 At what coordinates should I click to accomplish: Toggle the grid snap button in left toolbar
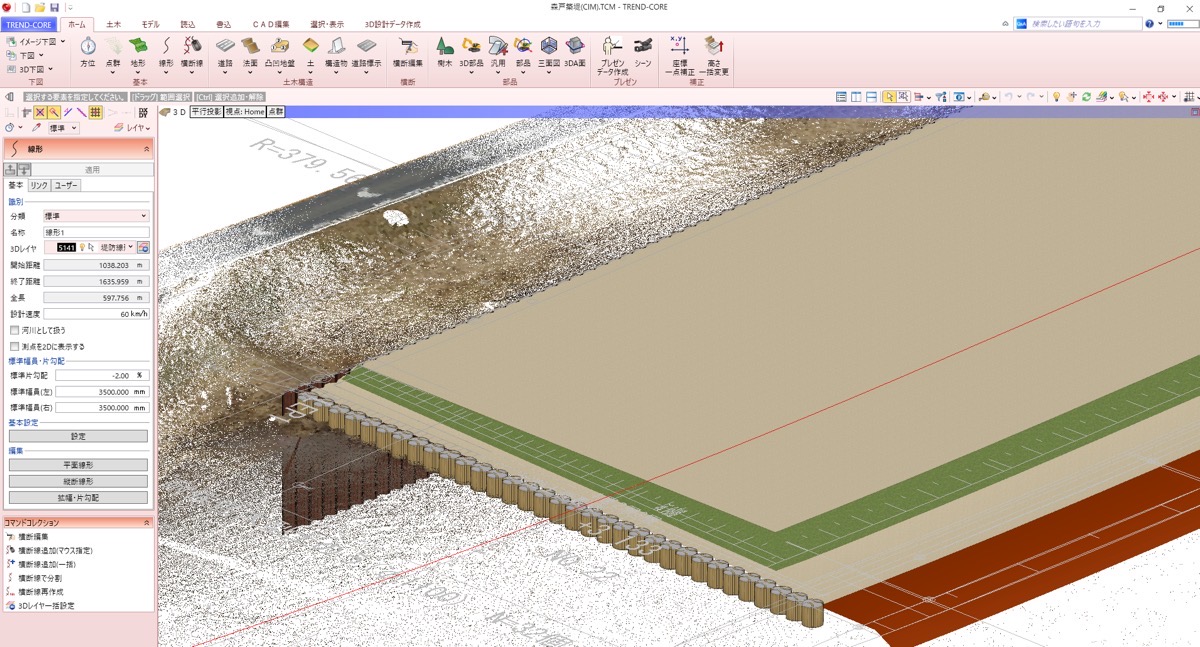point(95,113)
